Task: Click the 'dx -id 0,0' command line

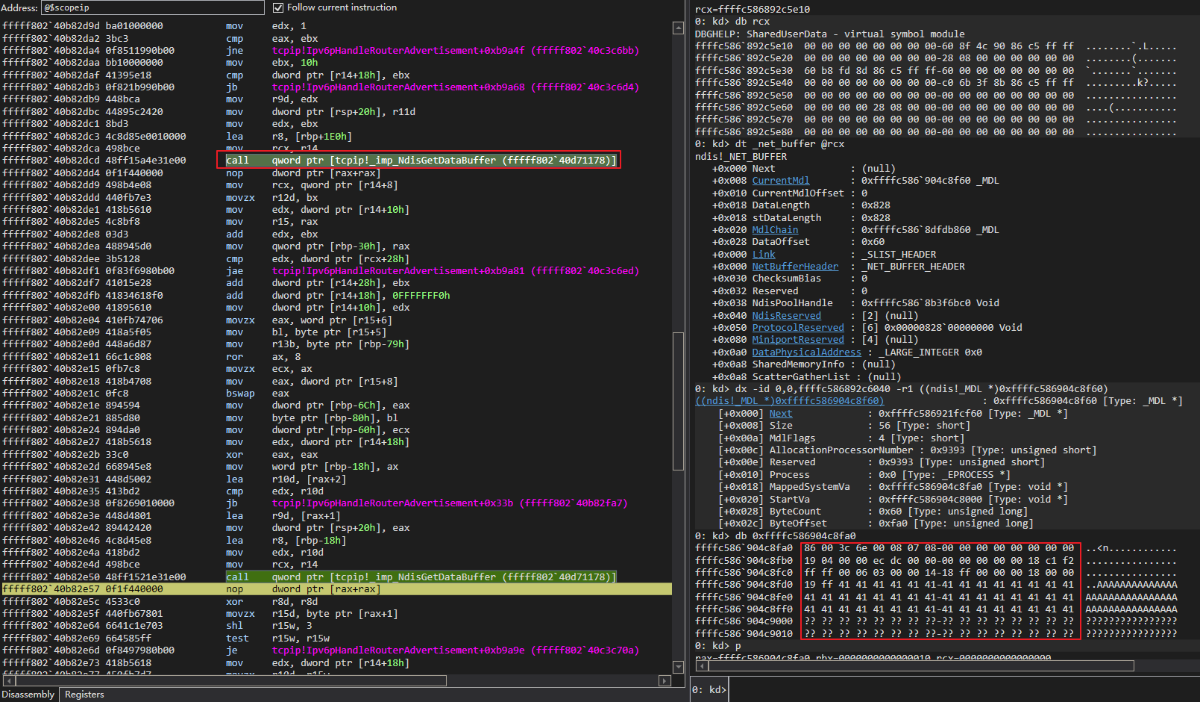Action: 900,389
